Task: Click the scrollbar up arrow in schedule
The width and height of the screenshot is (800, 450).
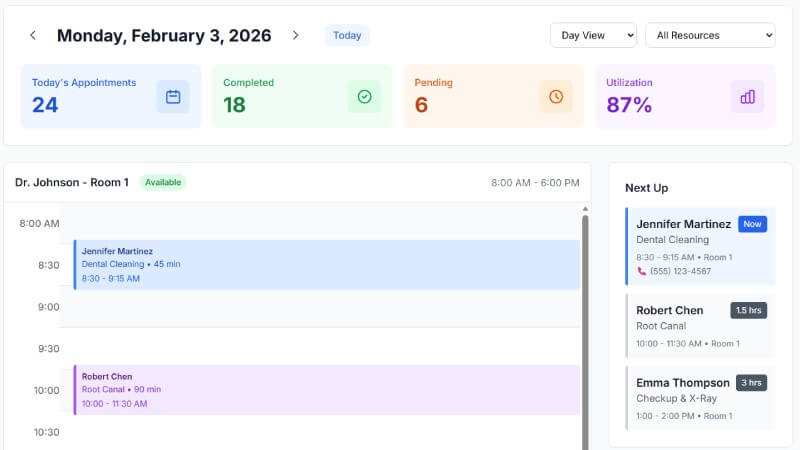Action: [x=585, y=209]
